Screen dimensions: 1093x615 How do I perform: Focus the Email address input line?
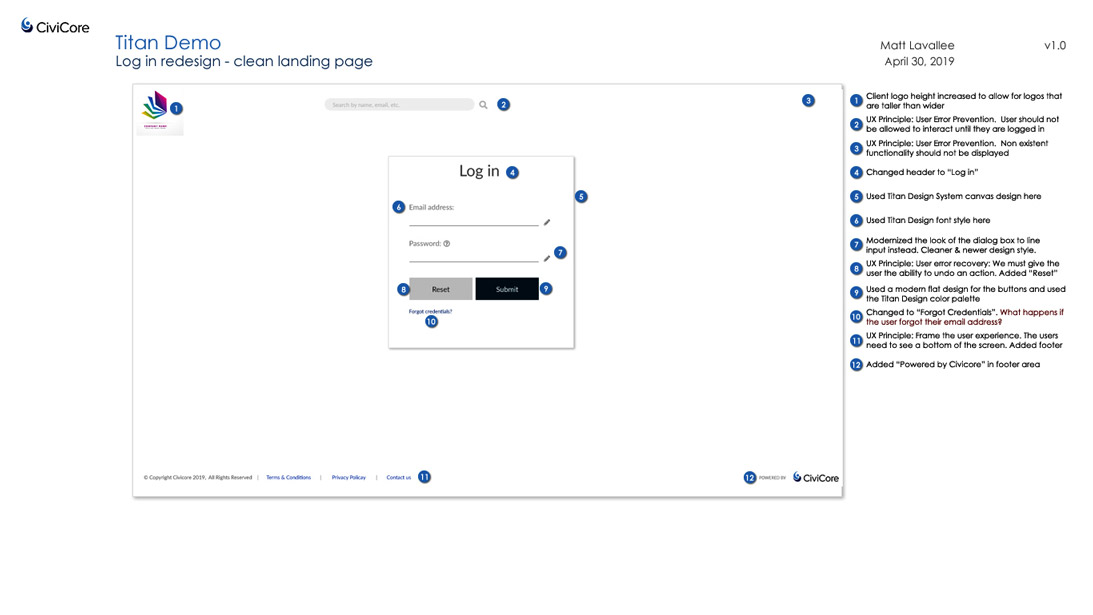click(x=473, y=220)
